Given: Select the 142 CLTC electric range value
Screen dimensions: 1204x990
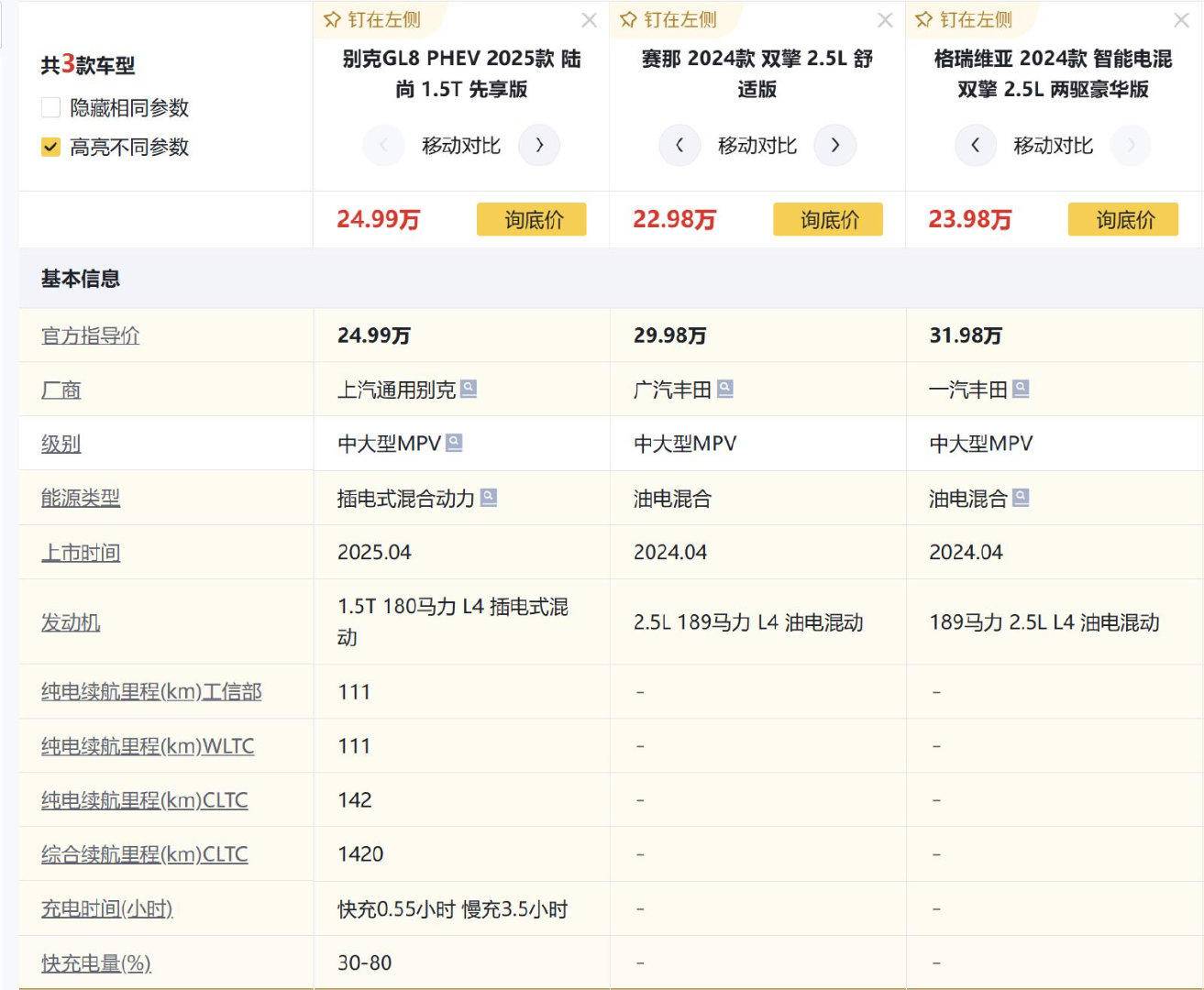Looking at the screenshot, I should click(x=355, y=800).
